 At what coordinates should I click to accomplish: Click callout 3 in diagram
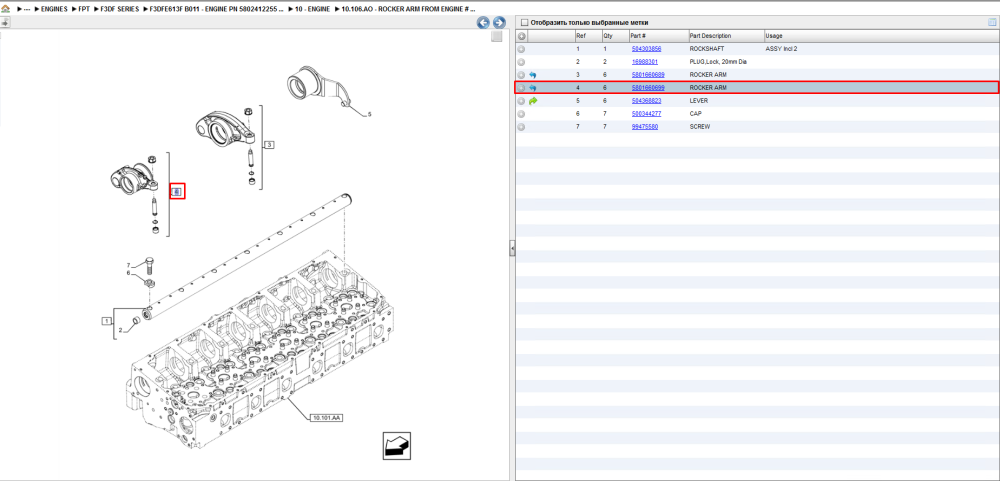(269, 145)
